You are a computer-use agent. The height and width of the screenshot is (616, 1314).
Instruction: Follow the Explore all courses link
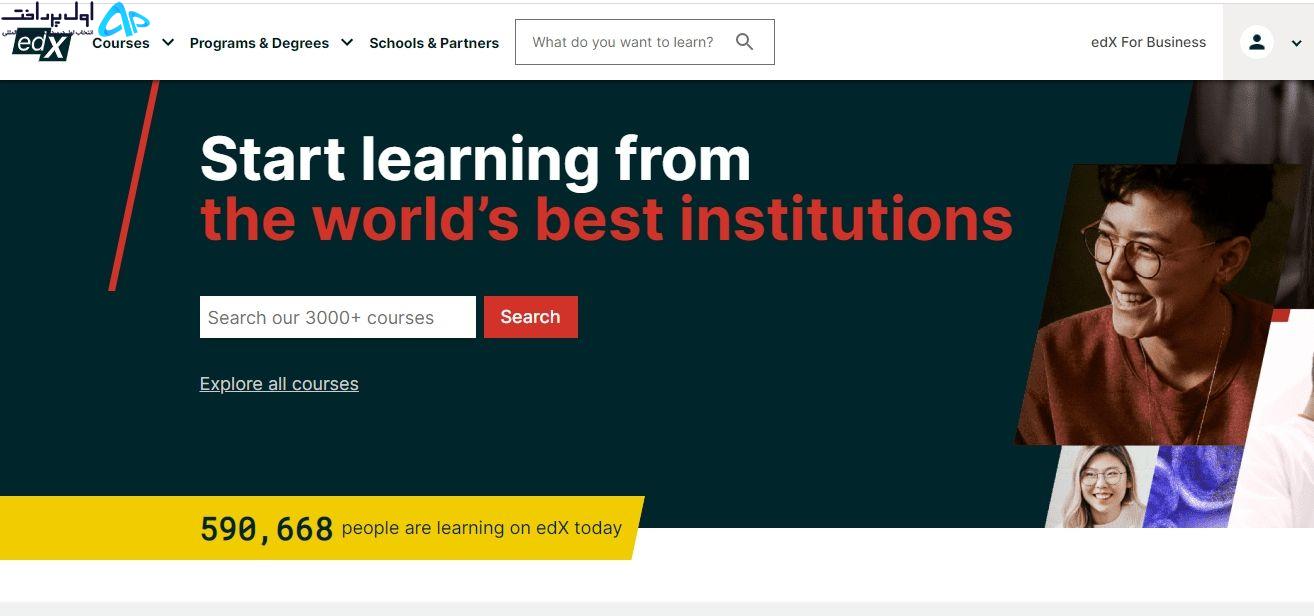click(x=279, y=384)
